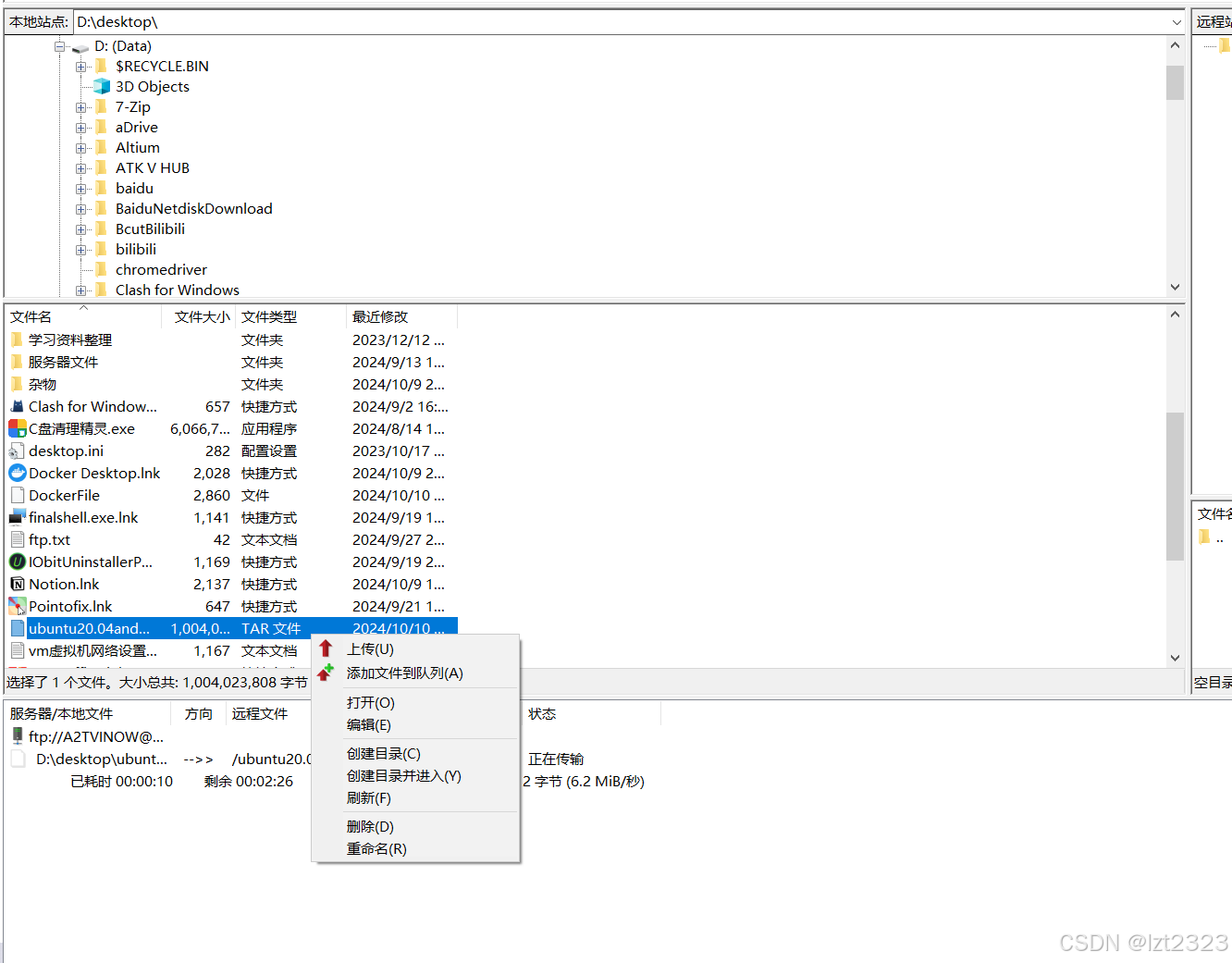Viewport: 1232px width, 963px height.
Task: Click the 远程文件 queue column header
Action: 260,714
